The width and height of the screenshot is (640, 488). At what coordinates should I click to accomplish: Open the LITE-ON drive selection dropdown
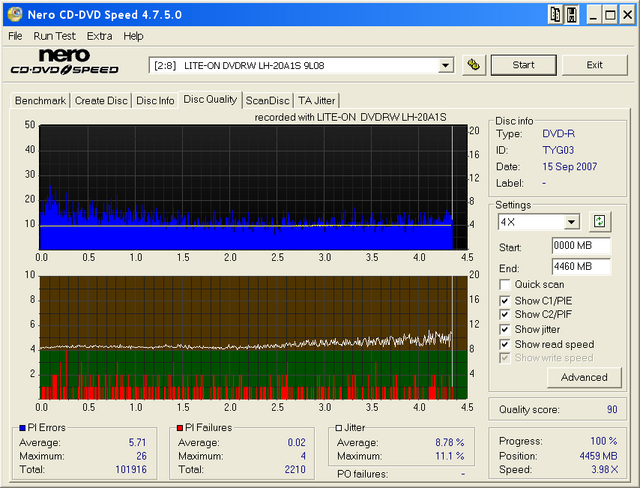click(445, 65)
